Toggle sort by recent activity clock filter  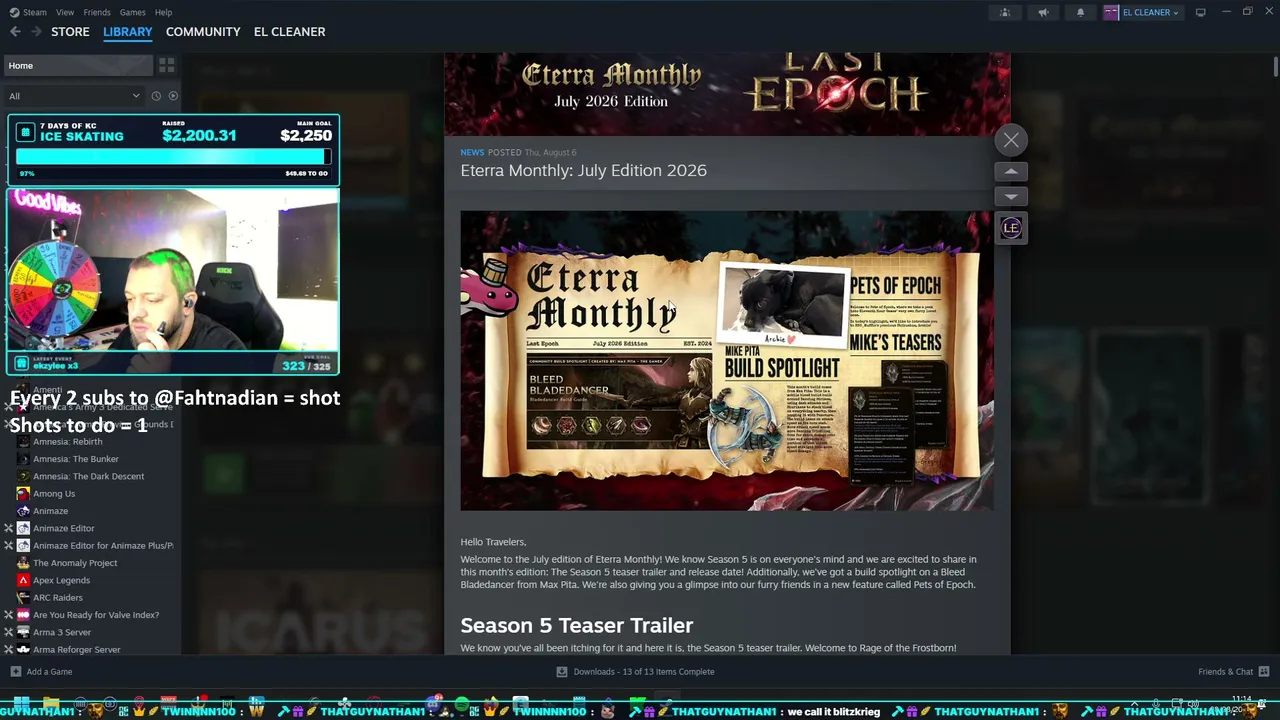tap(156, 96)
